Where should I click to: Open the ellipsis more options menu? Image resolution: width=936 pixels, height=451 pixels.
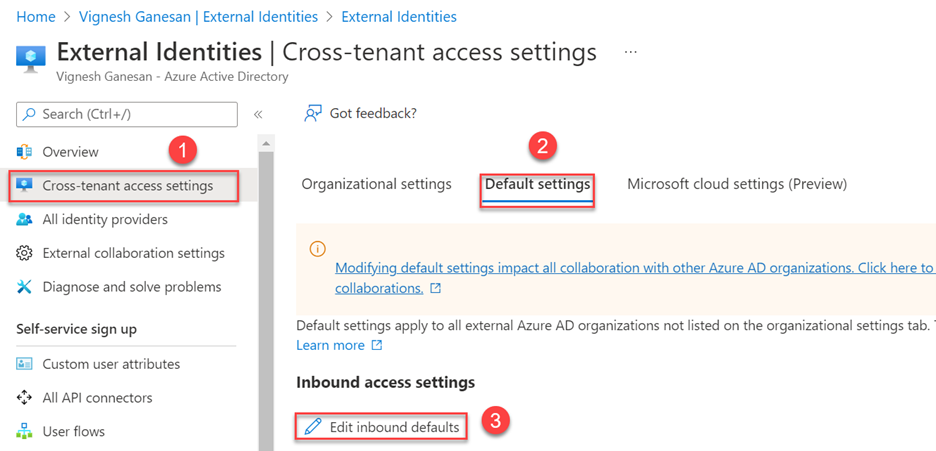point(630,52)
